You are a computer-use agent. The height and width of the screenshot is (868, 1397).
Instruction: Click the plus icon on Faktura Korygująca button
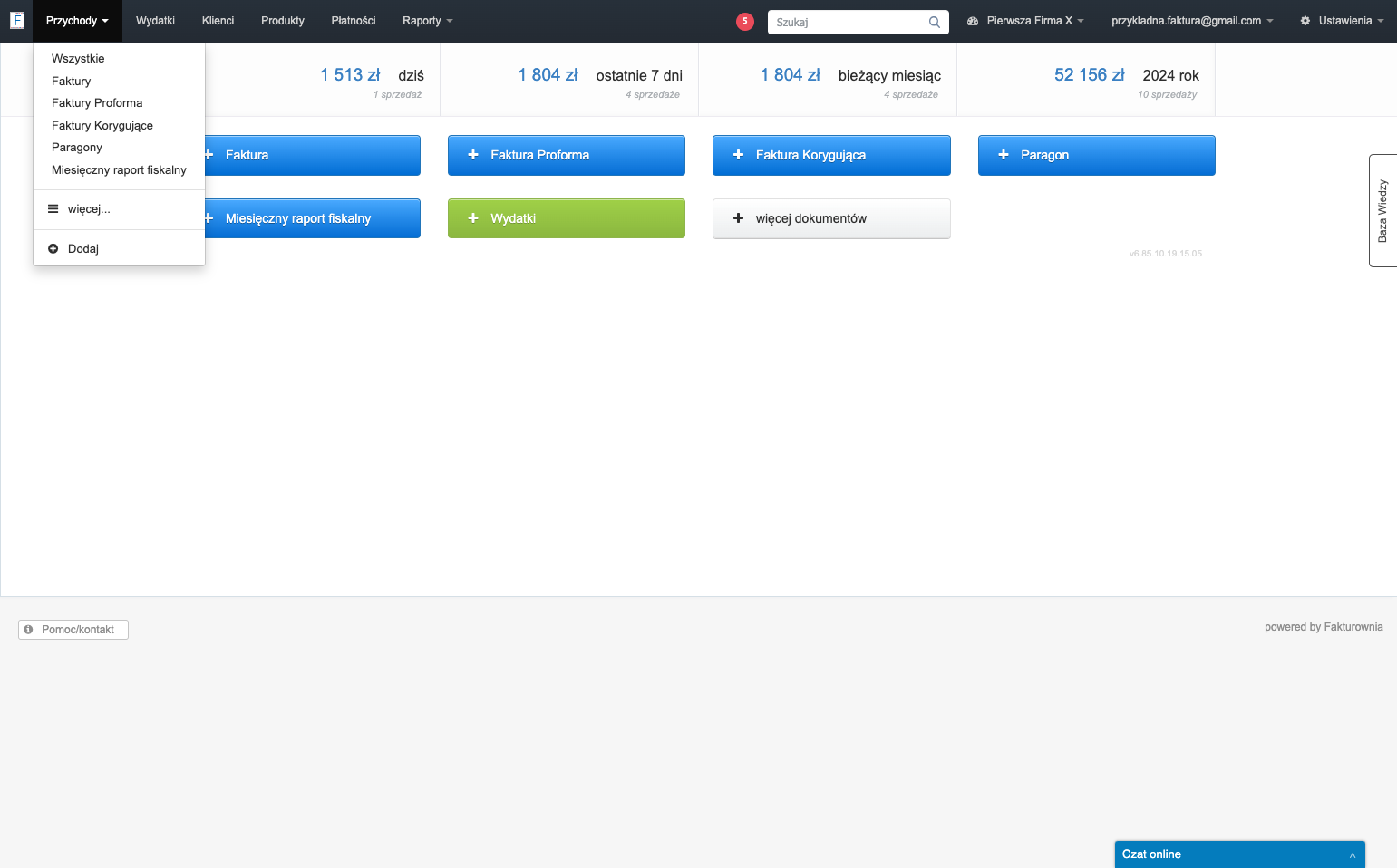click(x=738, y=155)
